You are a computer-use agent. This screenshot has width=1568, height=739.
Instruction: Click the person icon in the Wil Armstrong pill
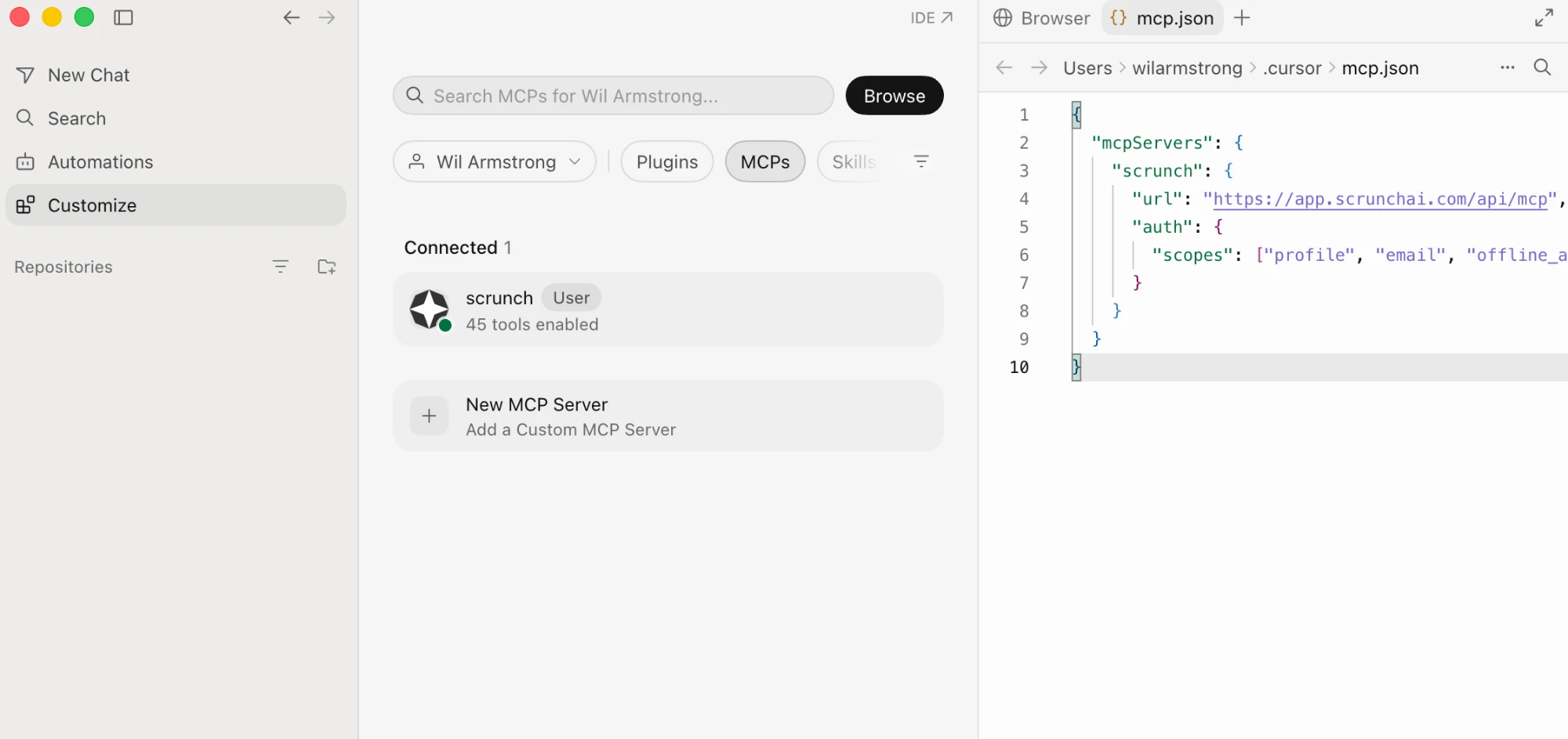click(417, 161)
